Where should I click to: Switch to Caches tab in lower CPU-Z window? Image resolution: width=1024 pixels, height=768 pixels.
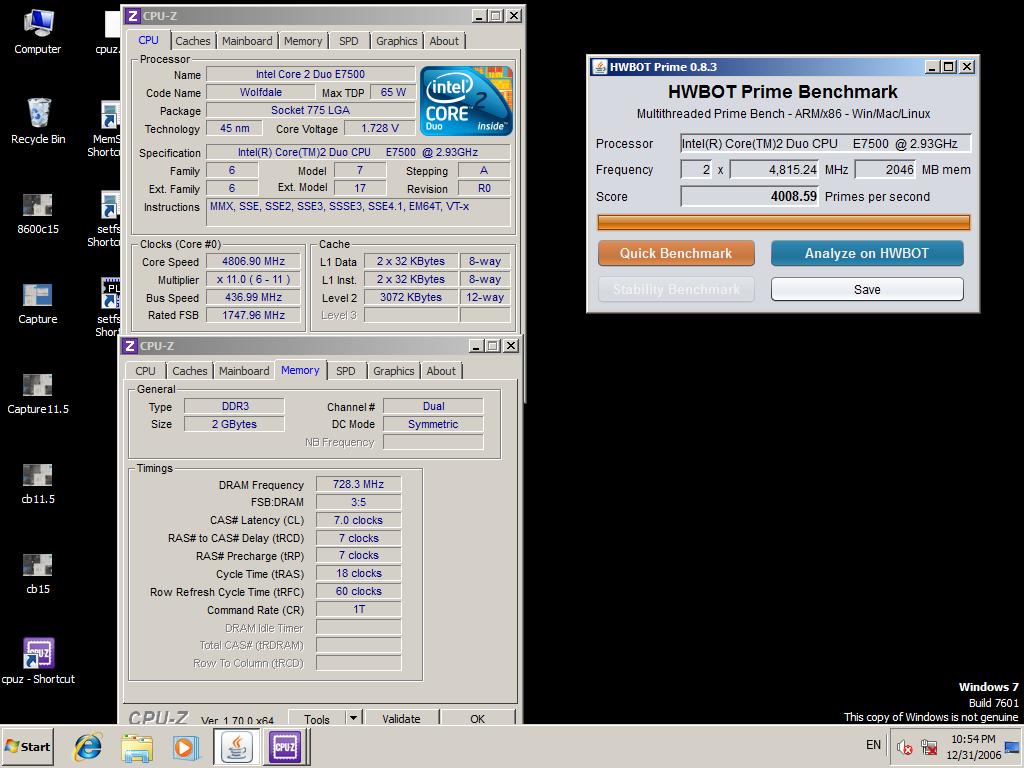pyautogui.click(x=189, y=371)
